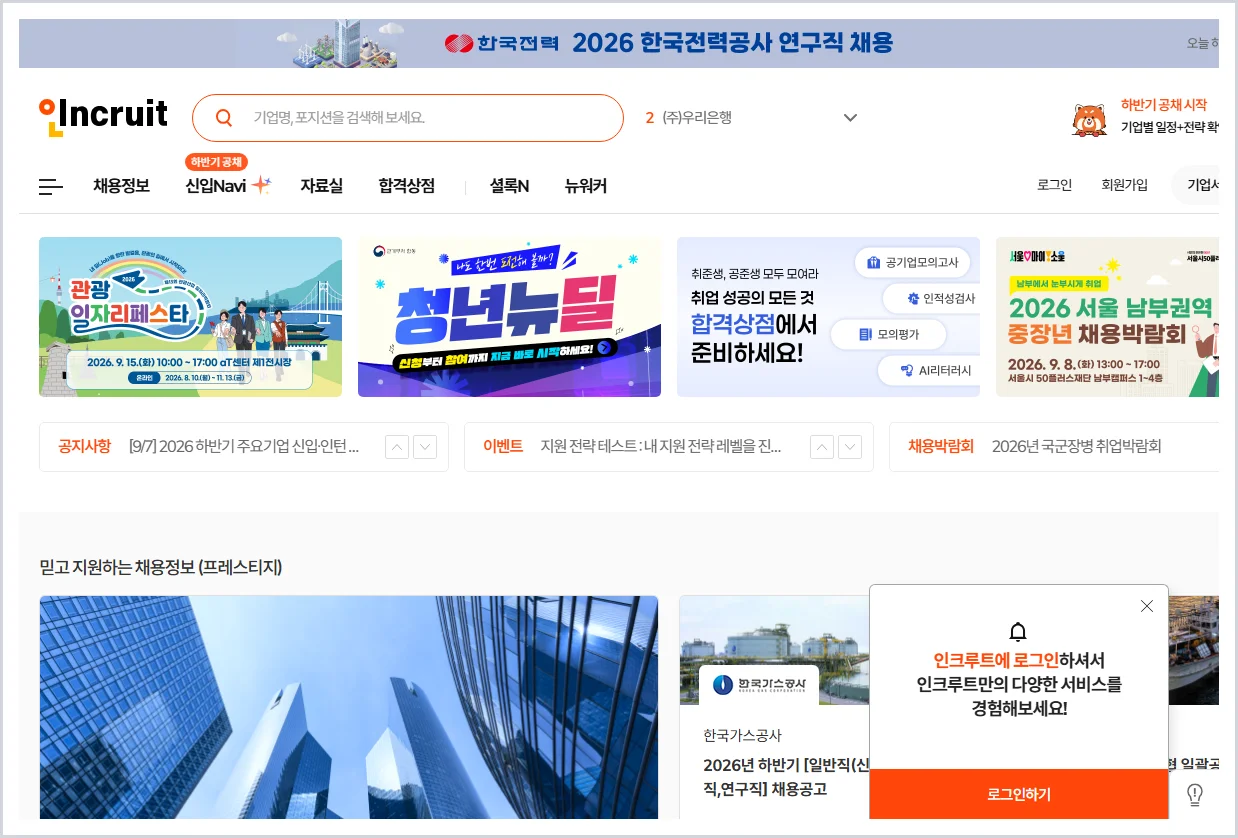Click the search magnifier icon
The image size is (1238, 838).
[224, 118]
